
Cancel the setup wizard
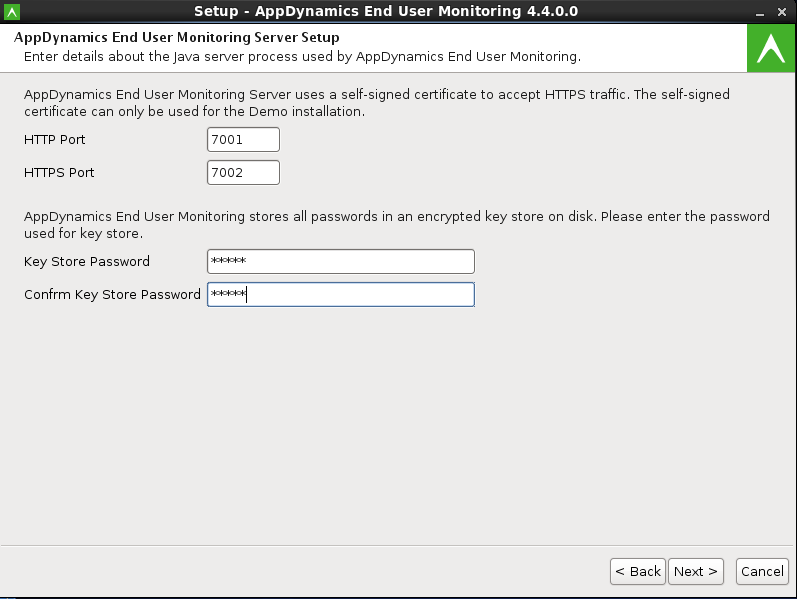click(x=762, y=572)
